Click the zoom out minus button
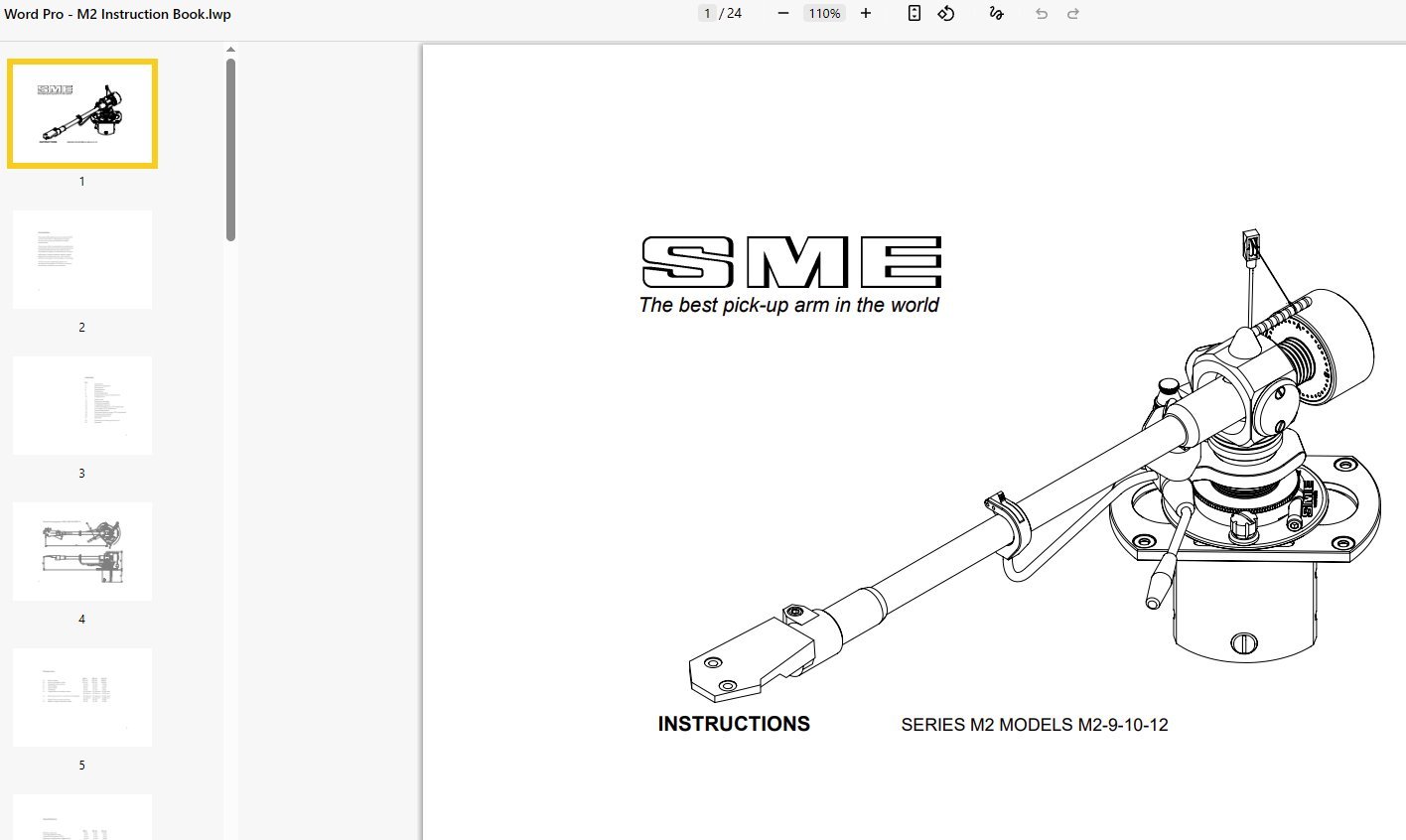 [x=783, y=14]
